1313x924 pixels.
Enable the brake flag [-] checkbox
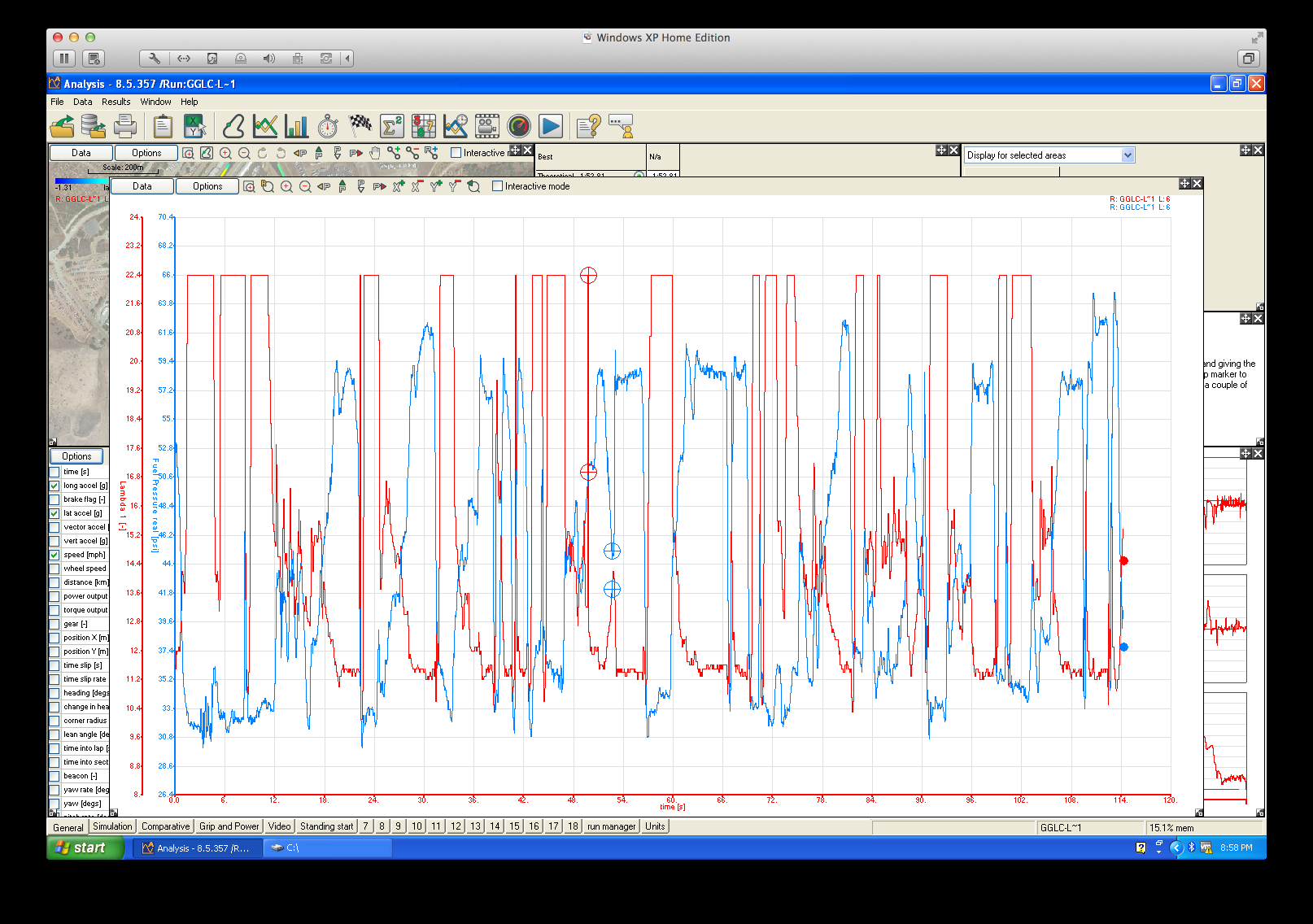point(55,499)
